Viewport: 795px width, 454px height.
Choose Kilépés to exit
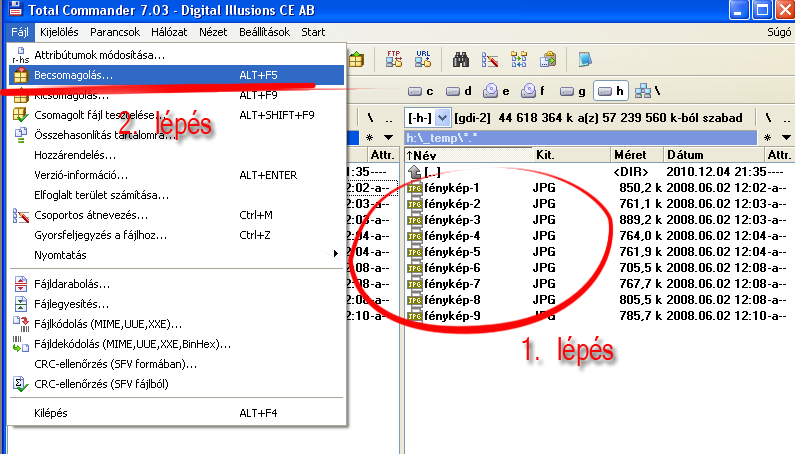176,413
